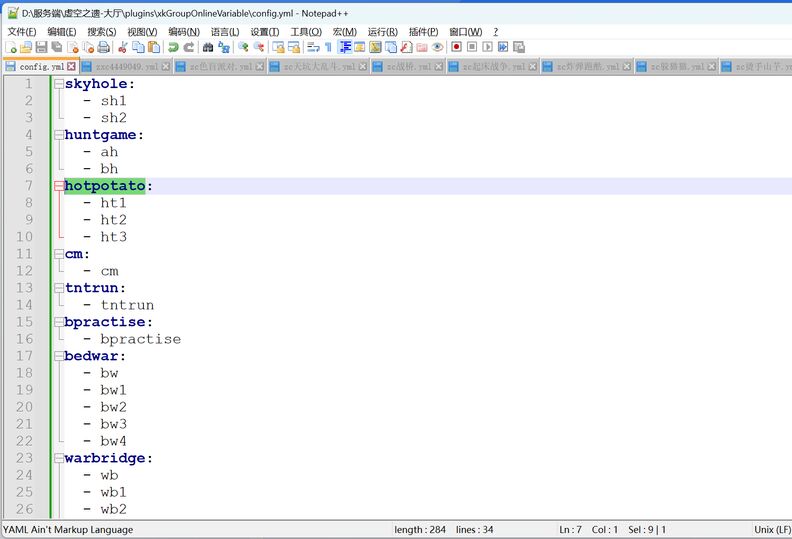The width and height of the screenshot is (792, 539).
Task: Click the Close All toolbar icon
Action: (x=88, y=47)
